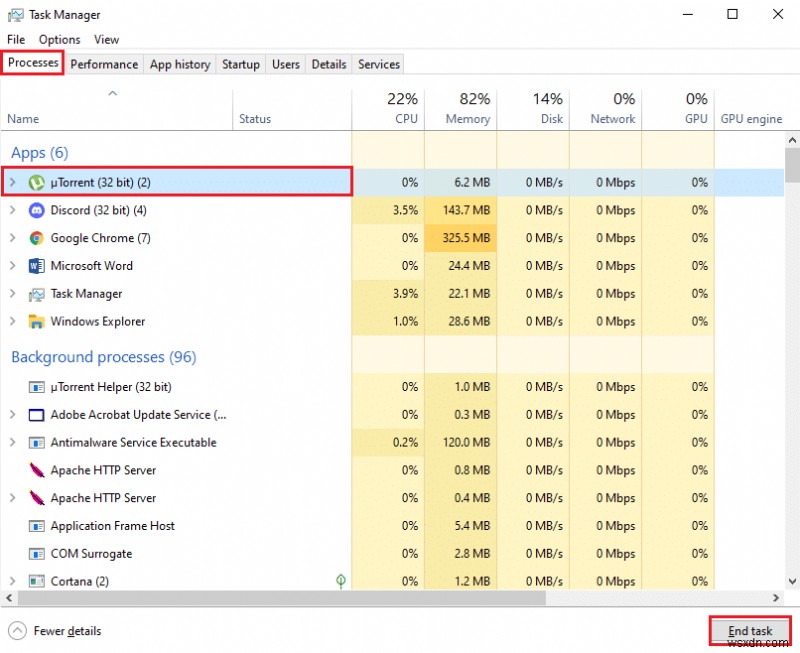The height and width of the screenshot is (653, 800).
Task: Open the Options menu
Action: point(60,39)
